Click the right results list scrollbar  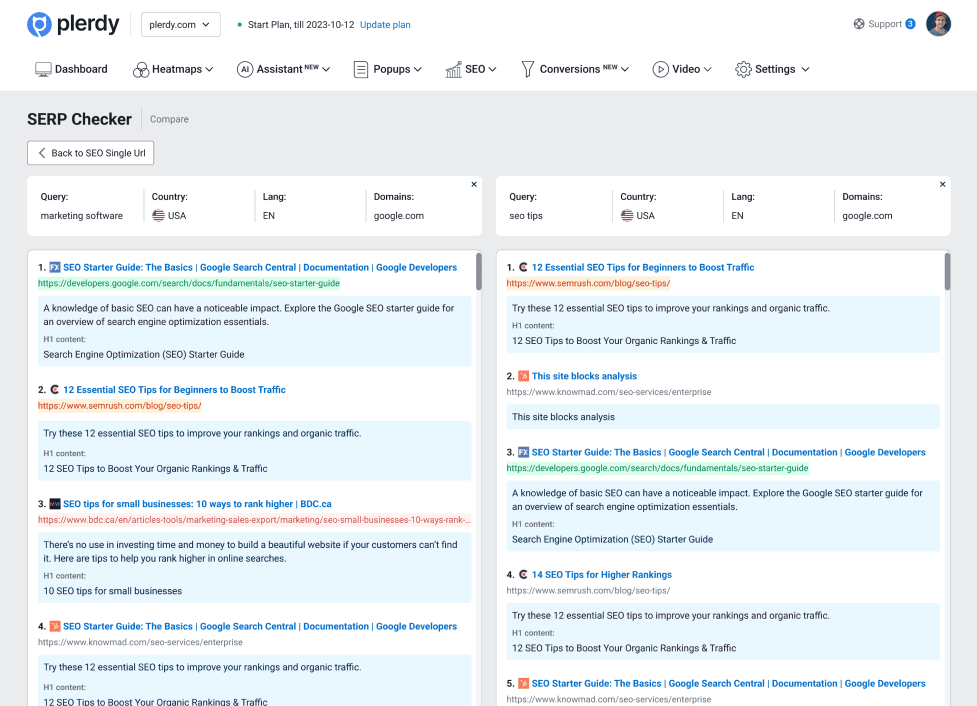pyautogui.click(x=947, y=272)
